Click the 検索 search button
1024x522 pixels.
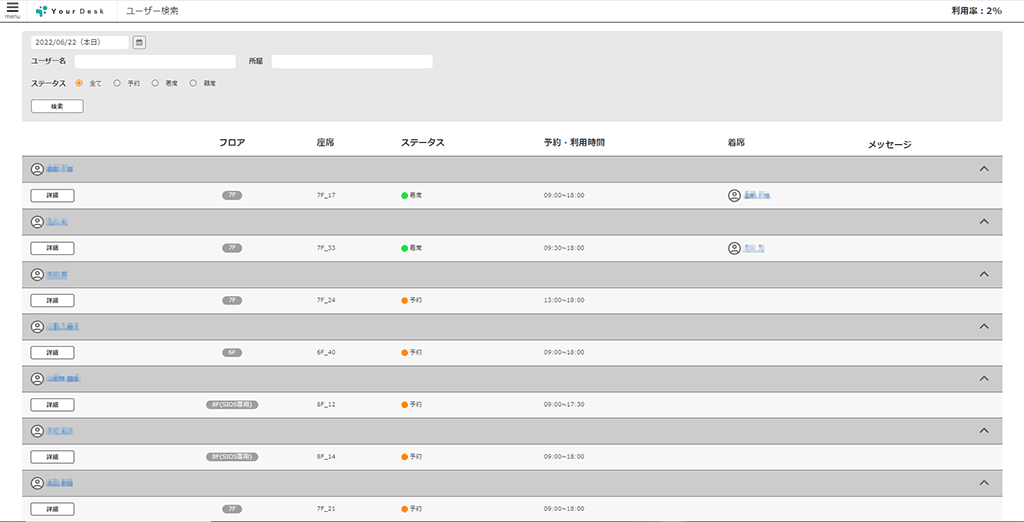pyautogui.click(x=57, y=106)
